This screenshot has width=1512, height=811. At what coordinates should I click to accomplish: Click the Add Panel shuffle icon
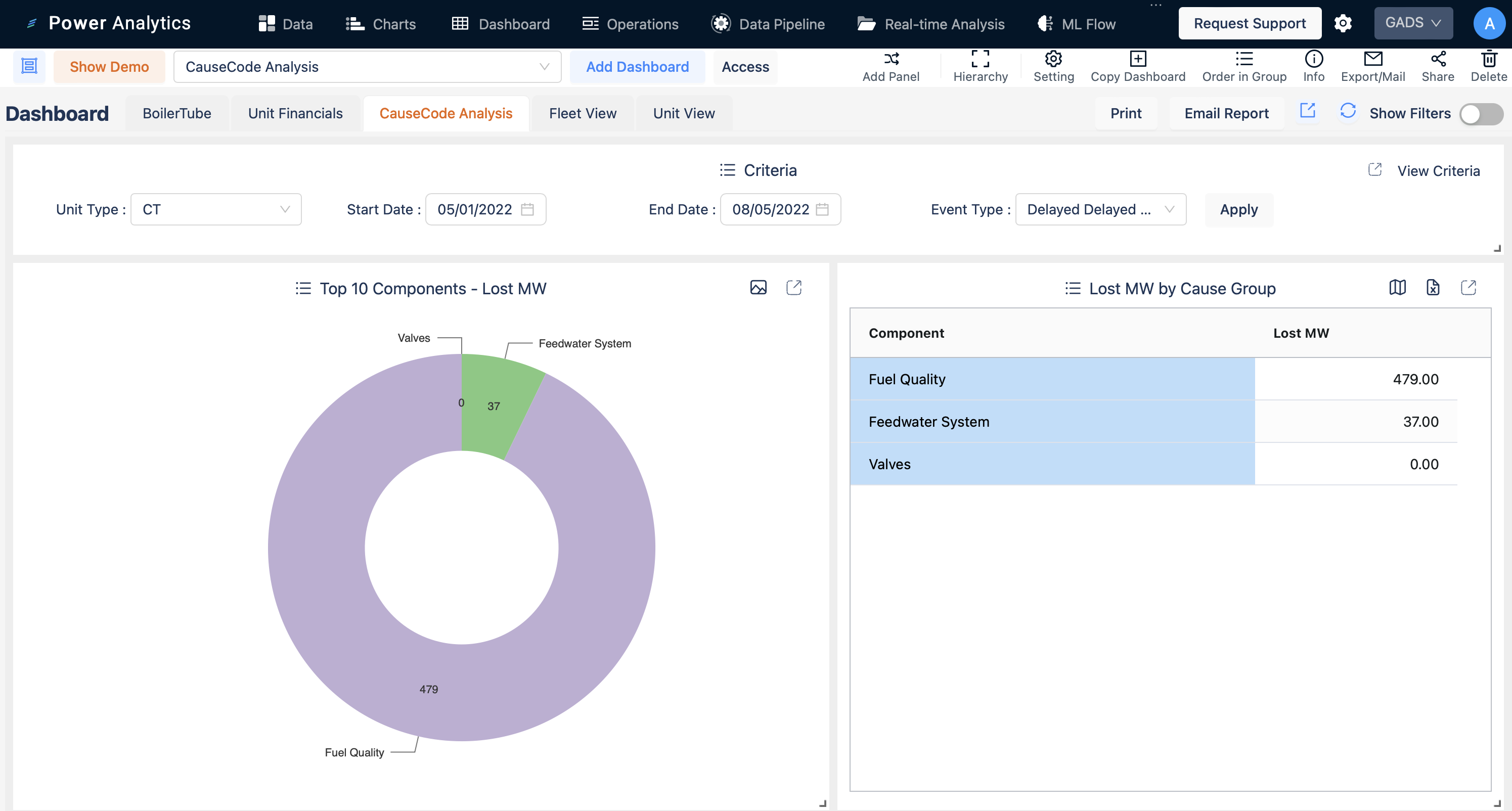pyautogui.click(x=891, y=59)
